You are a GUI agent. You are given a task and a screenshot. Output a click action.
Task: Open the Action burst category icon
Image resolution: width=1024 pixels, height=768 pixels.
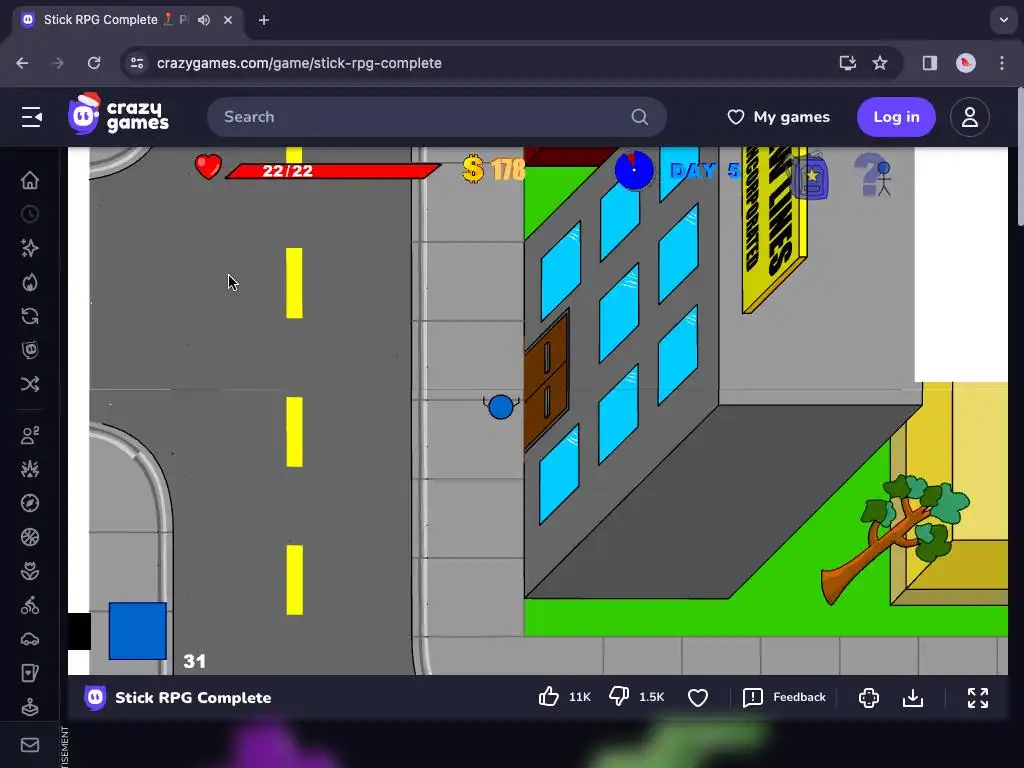[30, 469]
